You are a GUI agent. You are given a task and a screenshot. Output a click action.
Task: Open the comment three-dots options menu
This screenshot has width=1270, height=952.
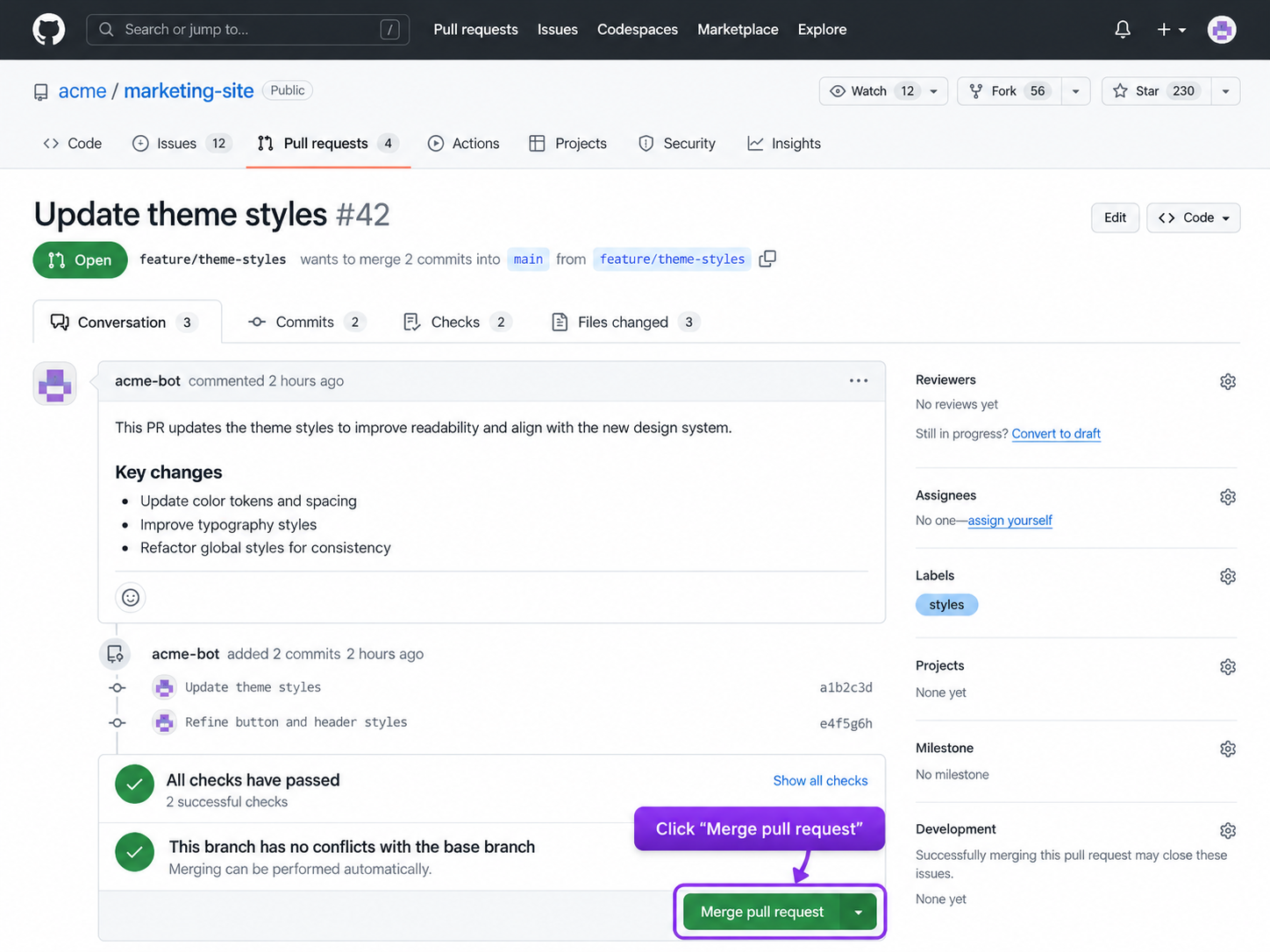pos(859,380)
